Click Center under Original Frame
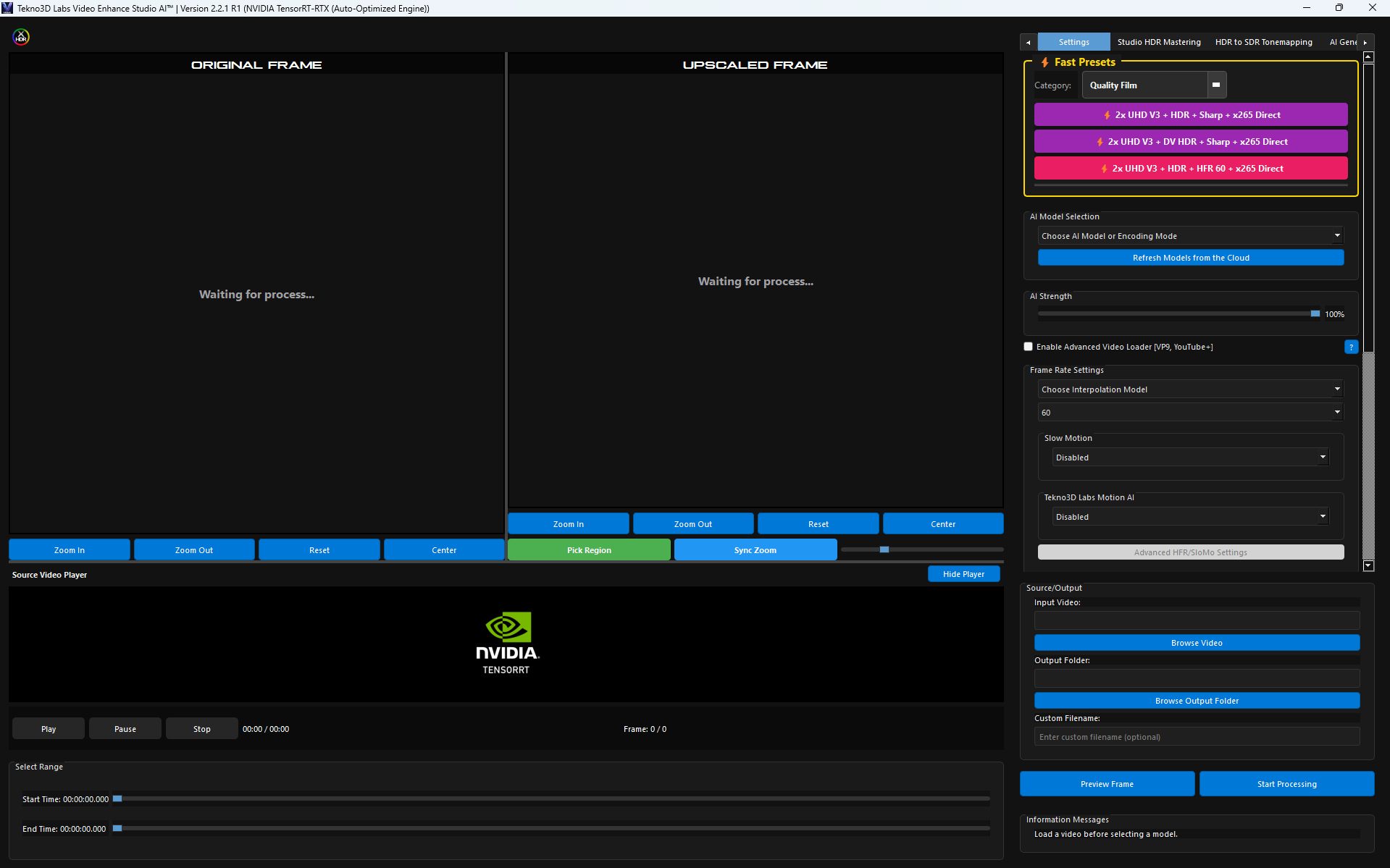 coord(443,550)
